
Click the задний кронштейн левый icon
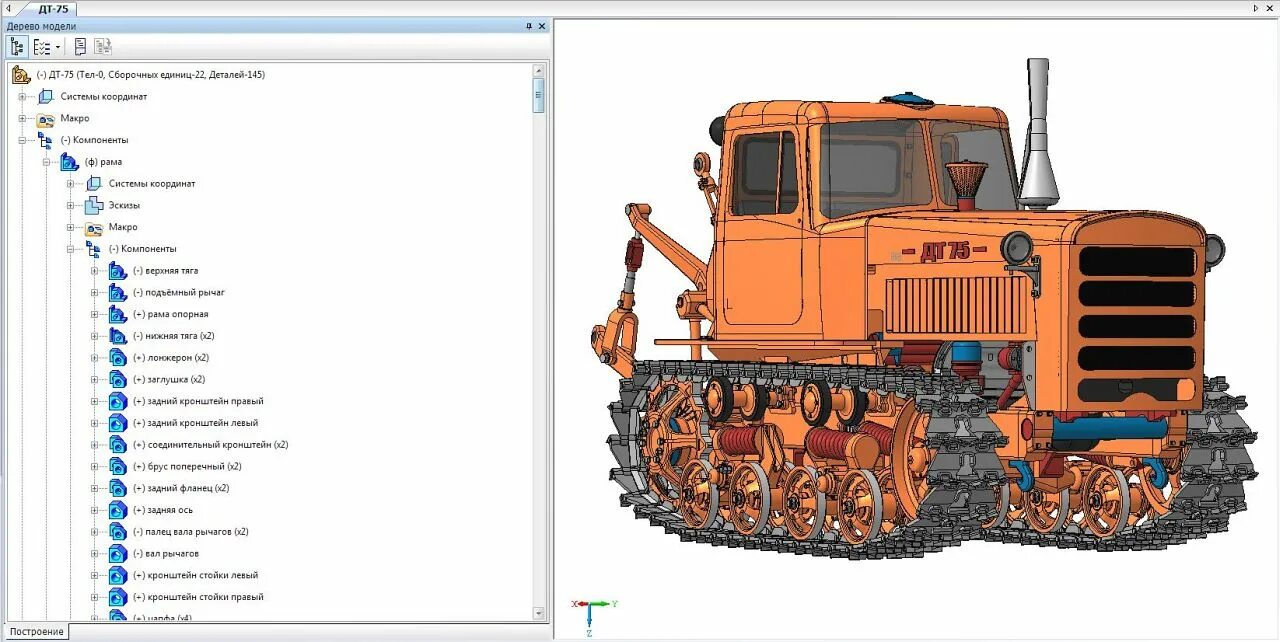click(118, 423)
